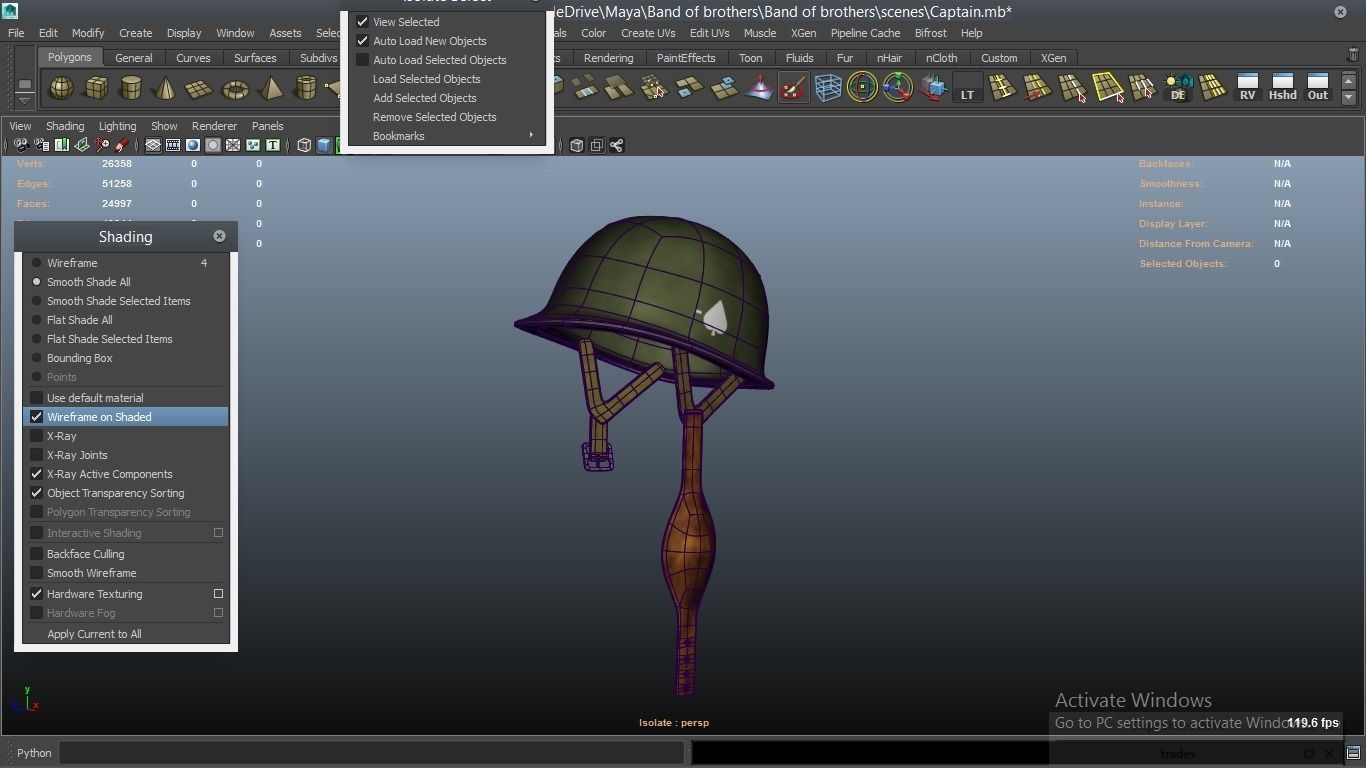Enable X-Ray Joints checkbox
The width and height of the screenshot is (1366, 768).
(37, 455)
